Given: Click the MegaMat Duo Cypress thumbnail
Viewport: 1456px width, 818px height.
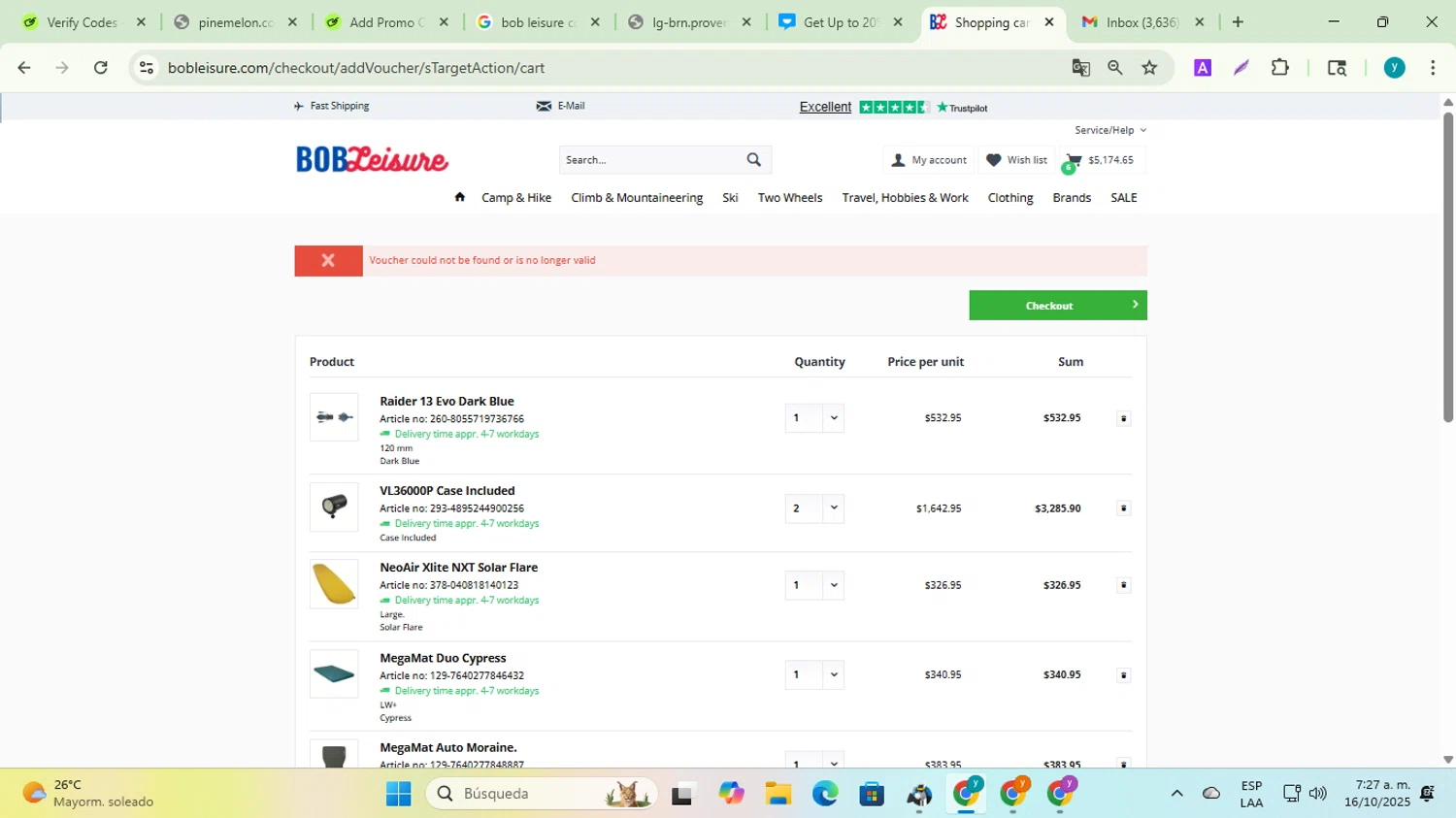Looking at the screenshot, I should point(334,673).
